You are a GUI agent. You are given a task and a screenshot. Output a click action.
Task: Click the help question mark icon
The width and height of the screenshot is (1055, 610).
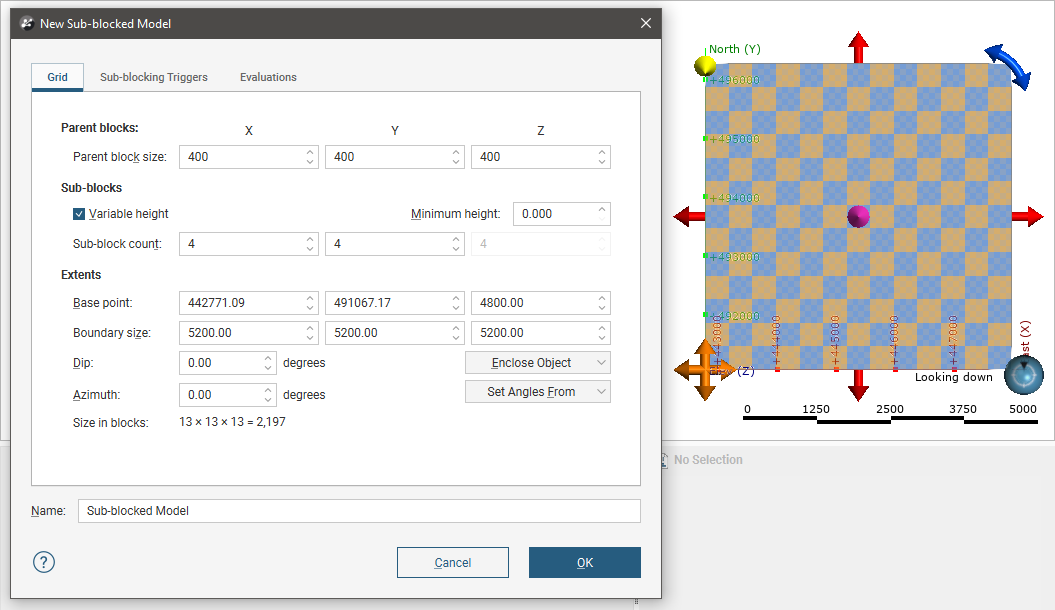[44, 562]
